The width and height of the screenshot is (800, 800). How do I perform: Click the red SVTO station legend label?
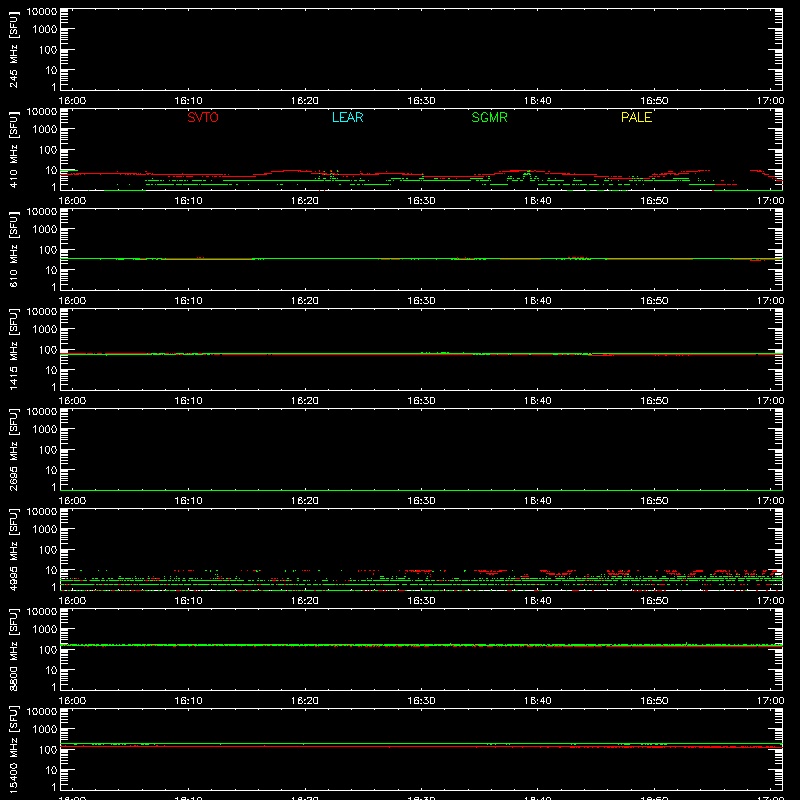pos(203,117)
